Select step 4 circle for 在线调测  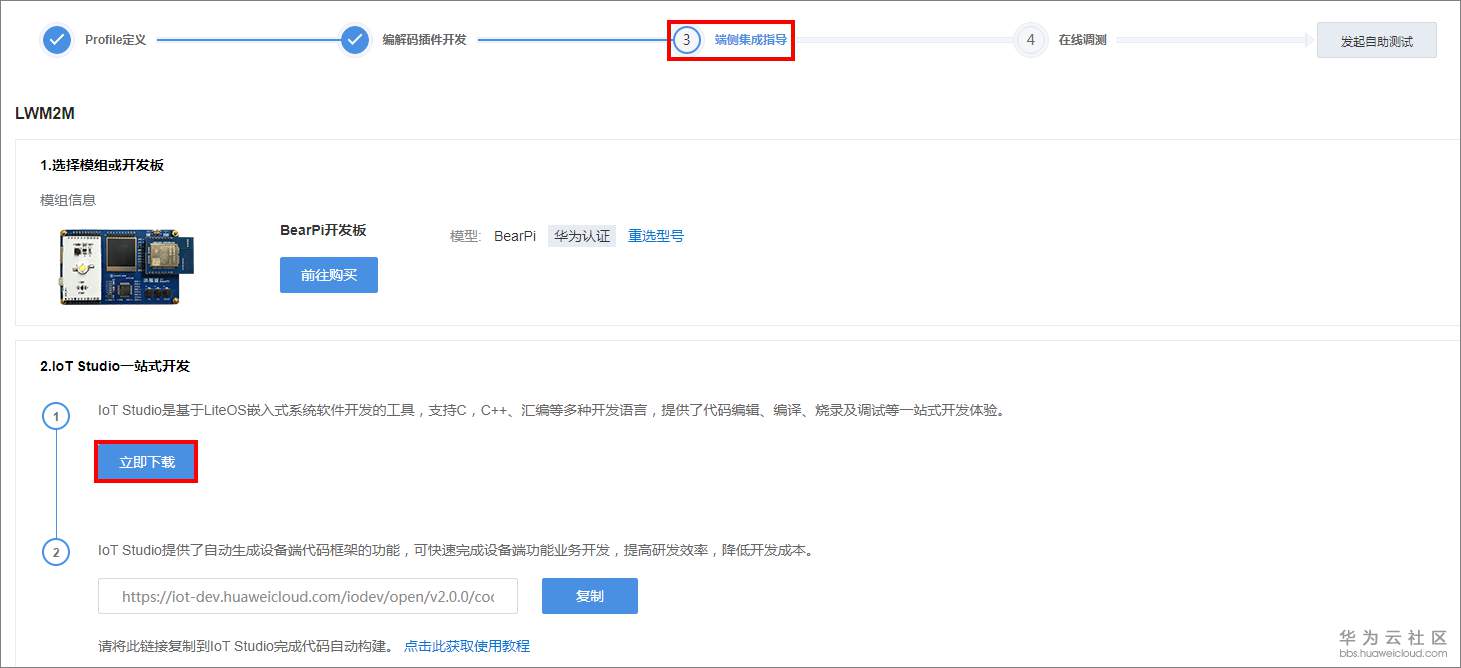click(1031, 40)
